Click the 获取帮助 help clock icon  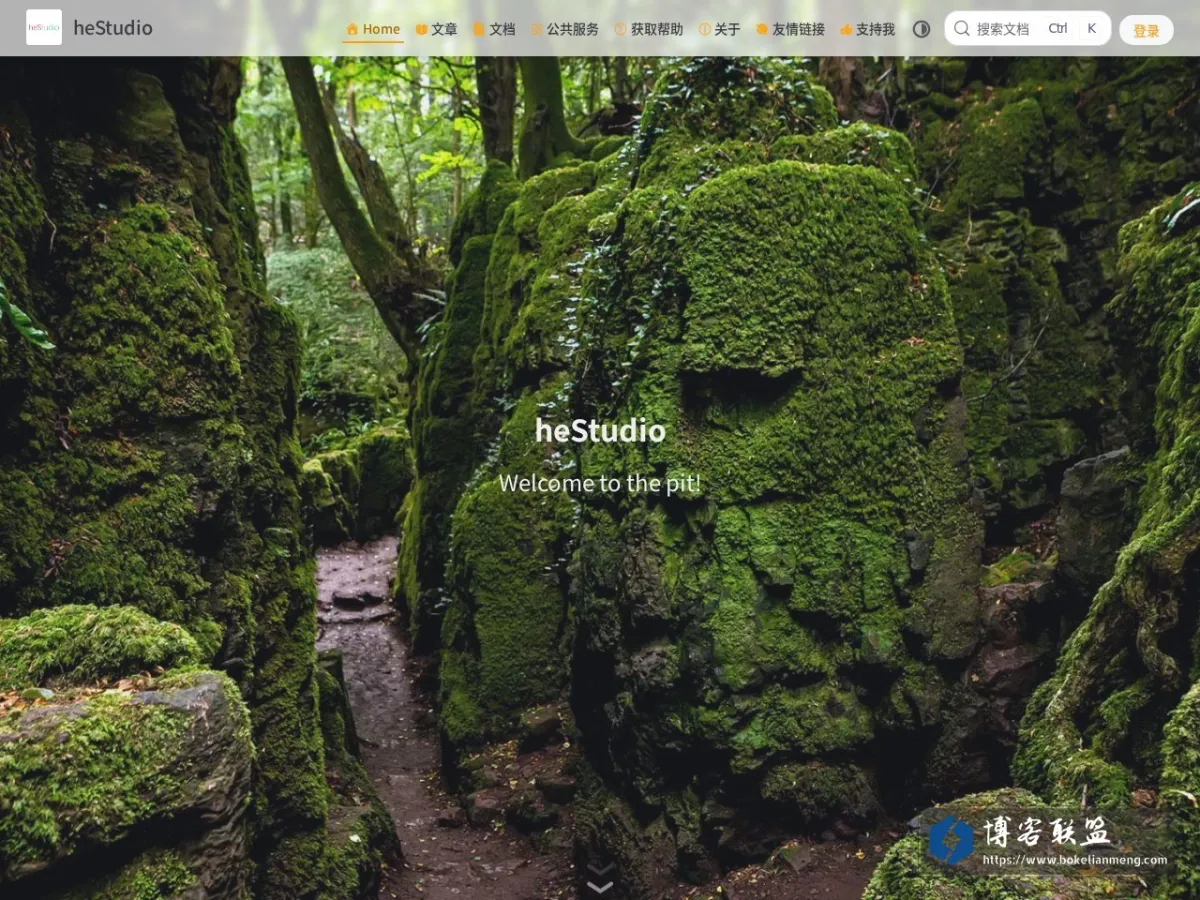point(620,30)
